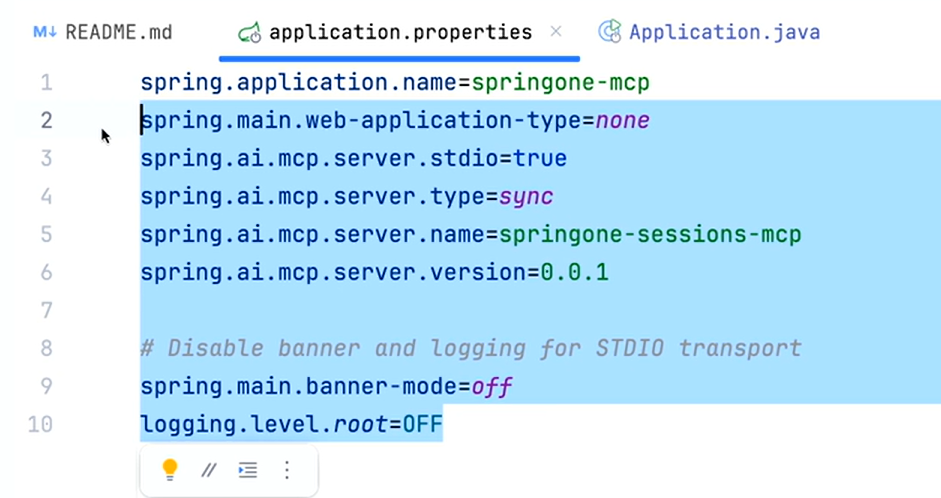The height and width of the screenshot is (498, 941).
Task: Open the Application.java tab
Action: click(724, 32)
